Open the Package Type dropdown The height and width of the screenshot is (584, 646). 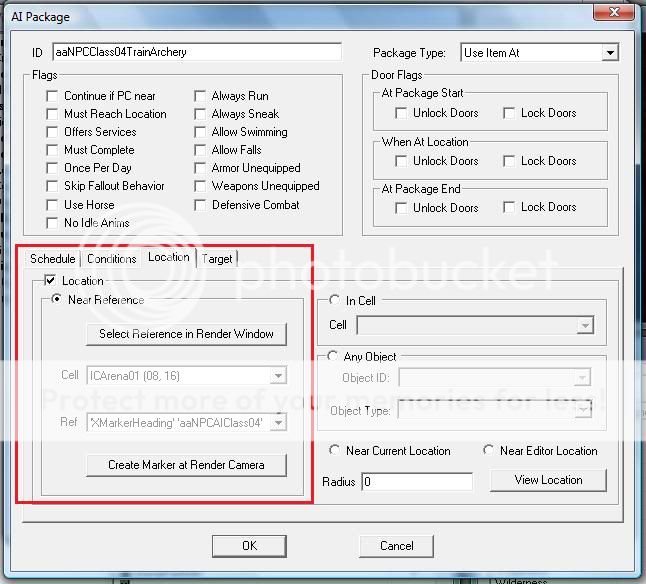click(609, 52)
